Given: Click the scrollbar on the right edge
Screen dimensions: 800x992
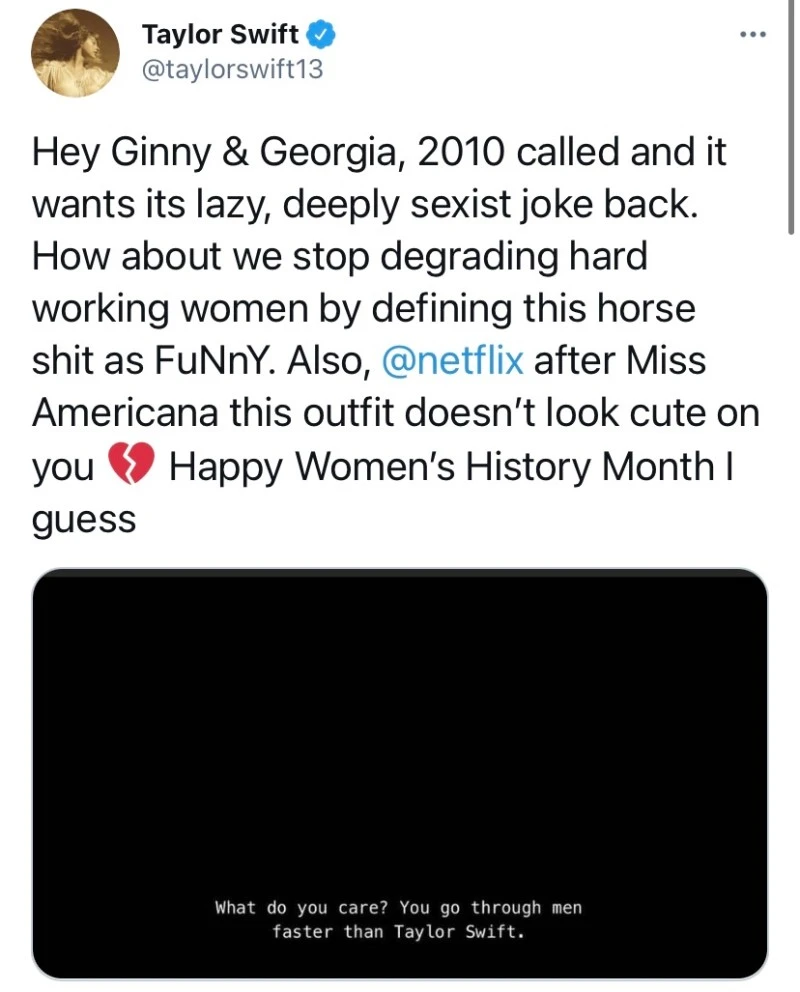Looking at the screenshot, I should tap(794, 120).
